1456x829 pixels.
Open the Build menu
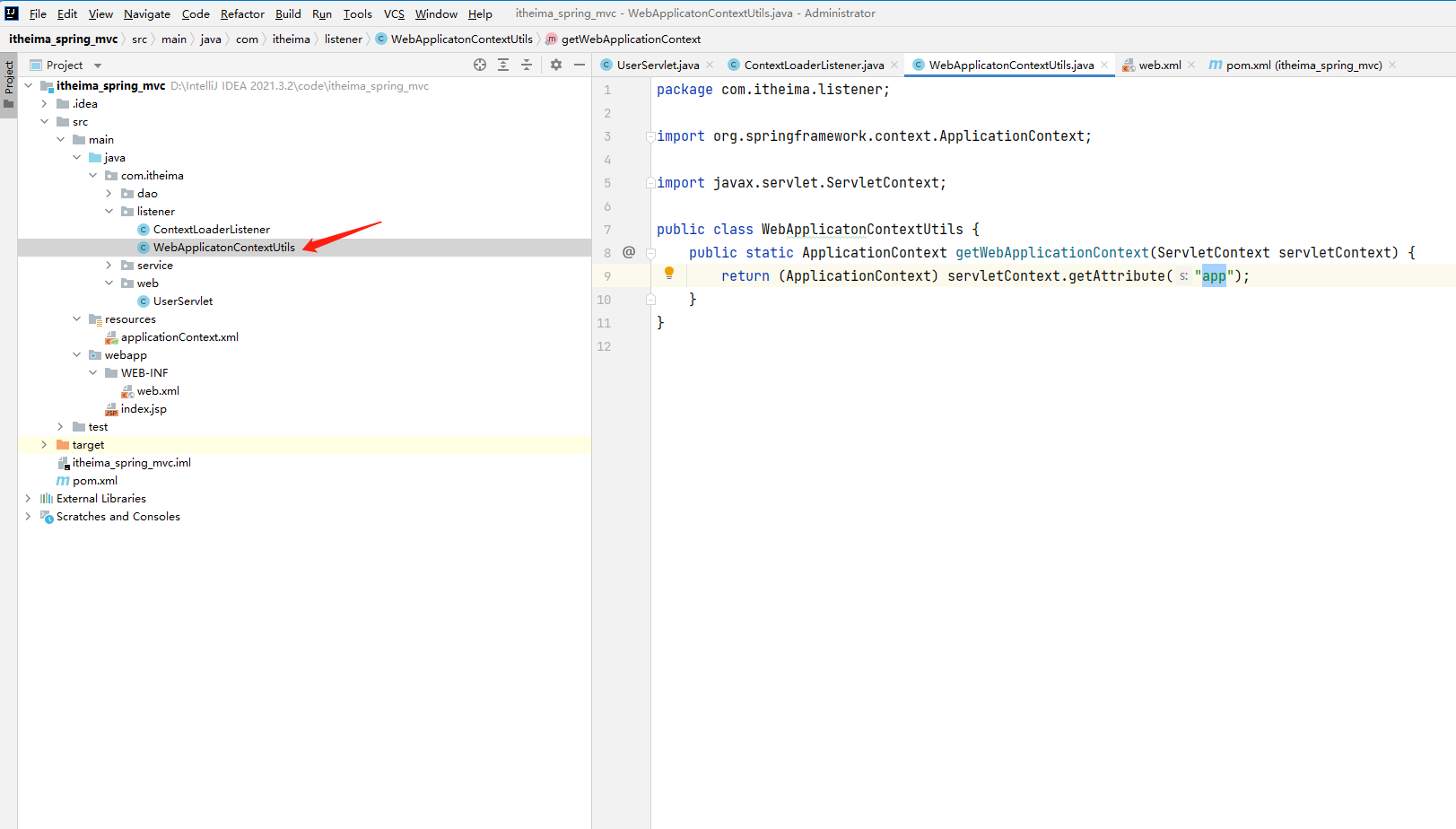(288, 13)
